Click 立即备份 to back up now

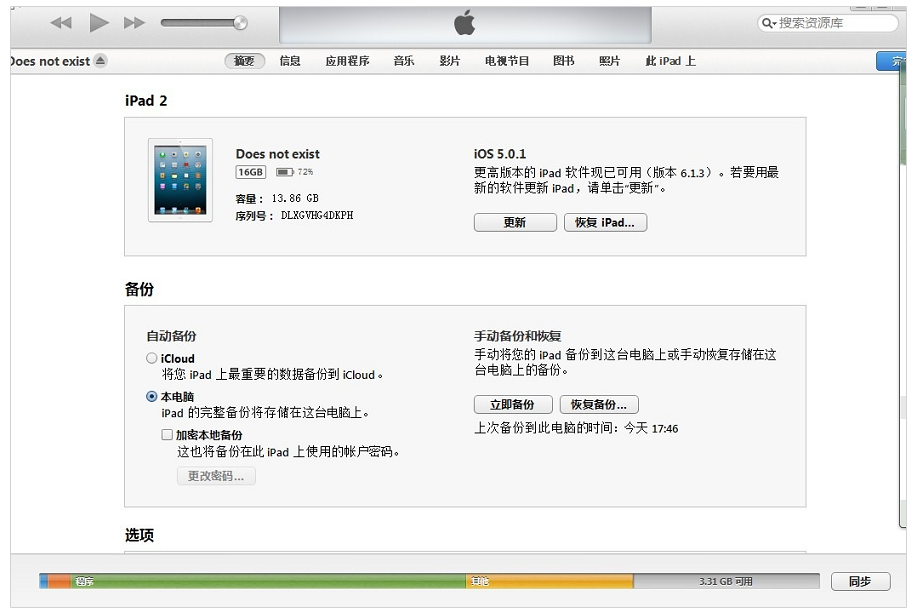point(513,405)
